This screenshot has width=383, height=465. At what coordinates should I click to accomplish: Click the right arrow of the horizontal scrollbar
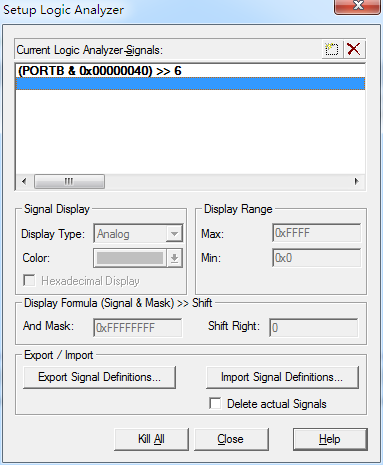tap(357, 181)
